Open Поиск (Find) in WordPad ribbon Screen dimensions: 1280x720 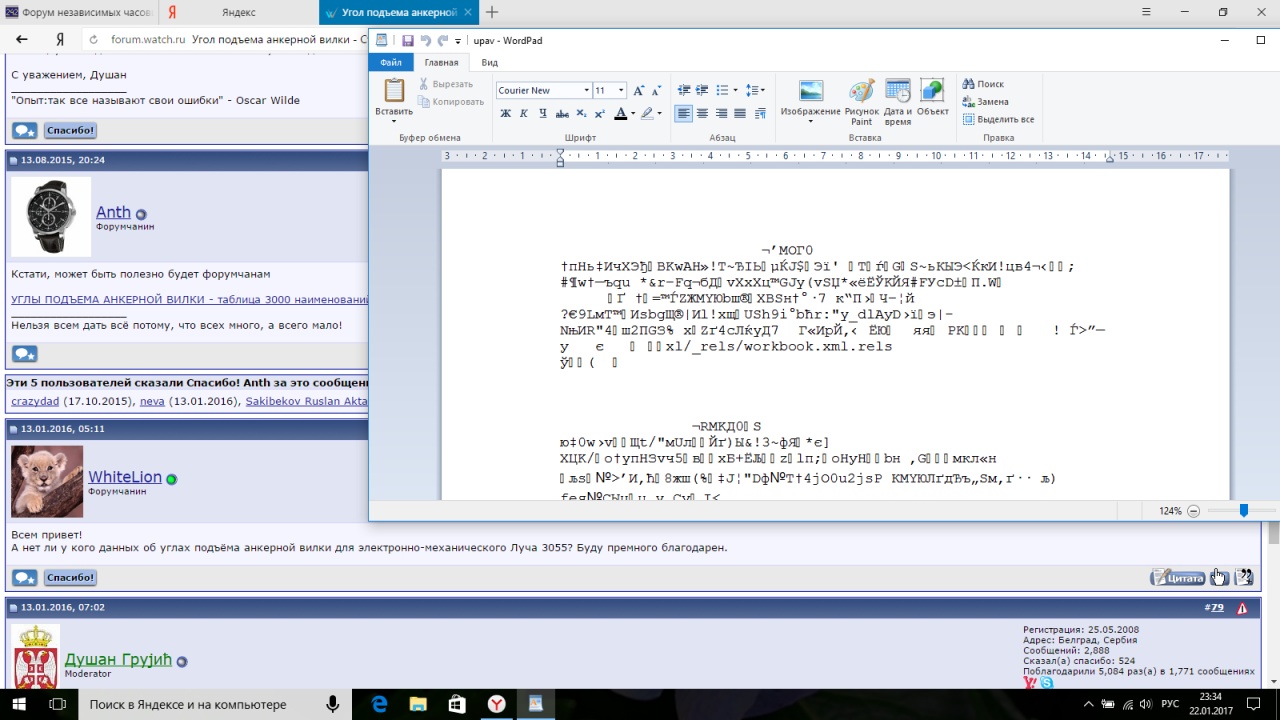(982, 84)
